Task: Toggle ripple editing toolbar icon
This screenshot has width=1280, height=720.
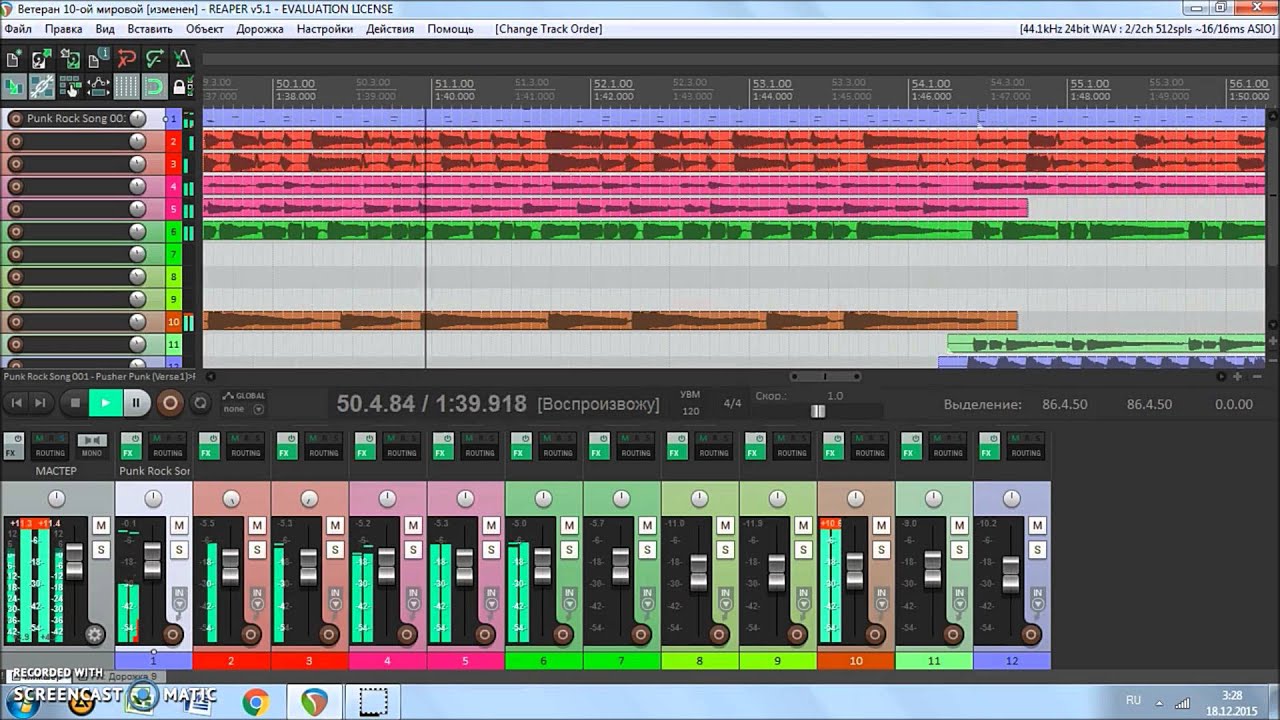Action: 70,87
